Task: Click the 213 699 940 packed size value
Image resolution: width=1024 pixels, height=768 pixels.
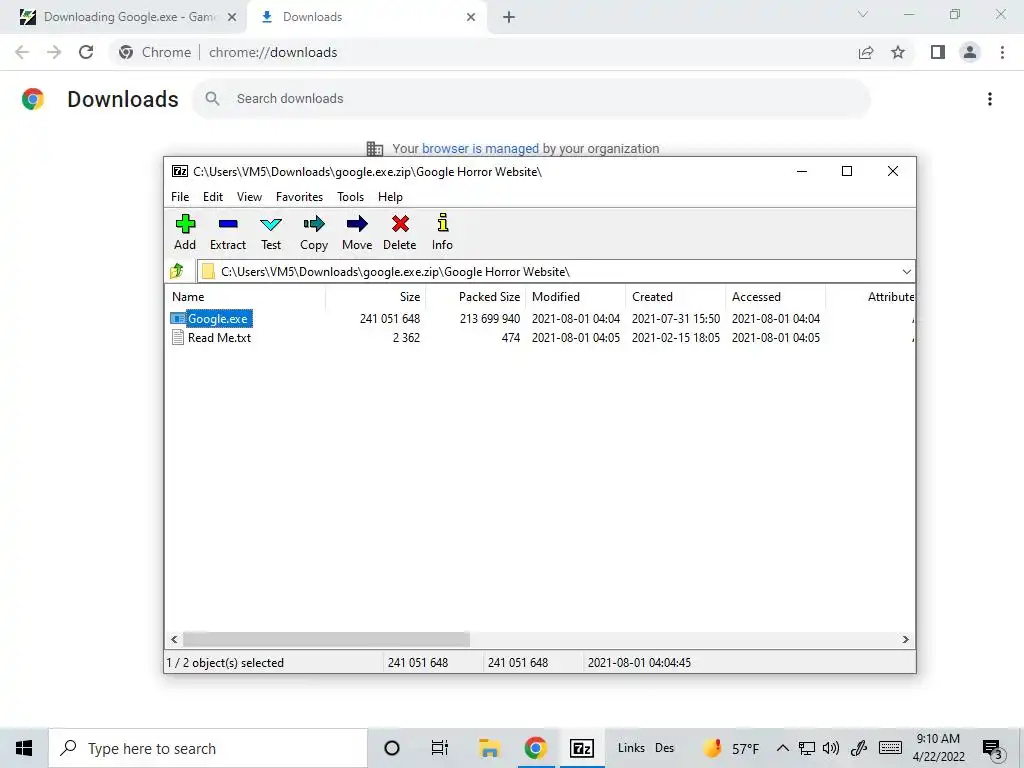Action: (490, 319)
